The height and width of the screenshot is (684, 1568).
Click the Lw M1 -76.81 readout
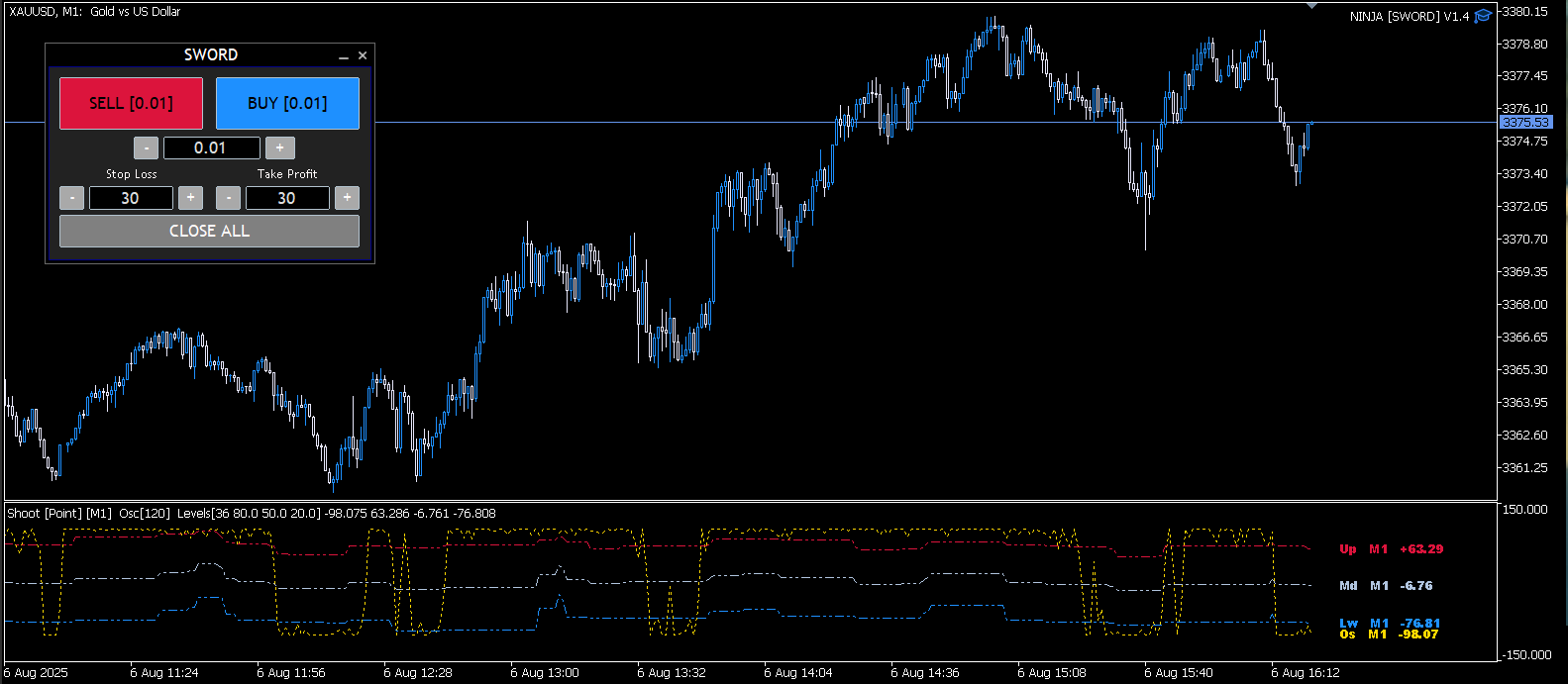click(x=1390, y=623)
